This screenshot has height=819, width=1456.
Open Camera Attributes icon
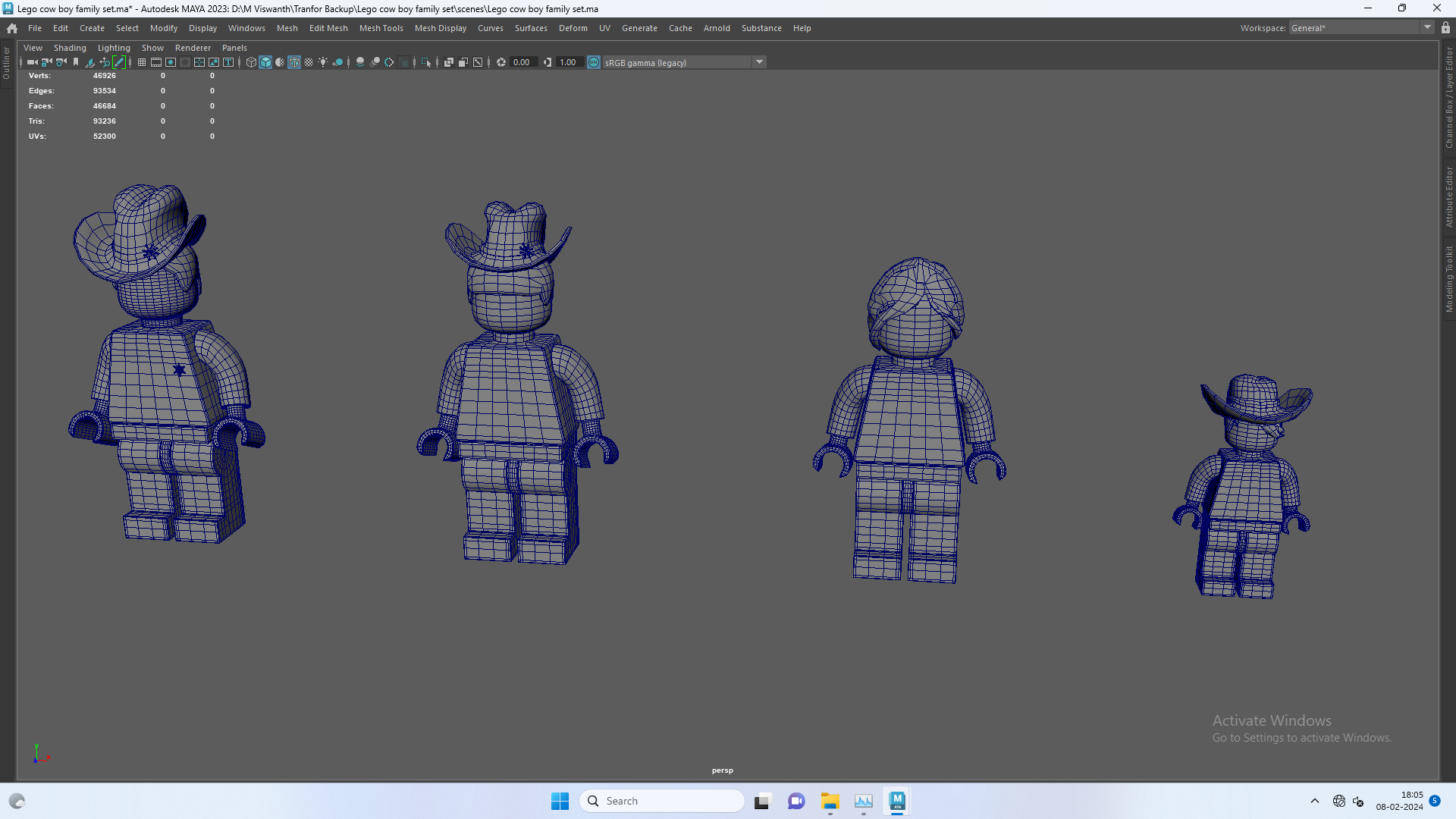click(61, 62)
